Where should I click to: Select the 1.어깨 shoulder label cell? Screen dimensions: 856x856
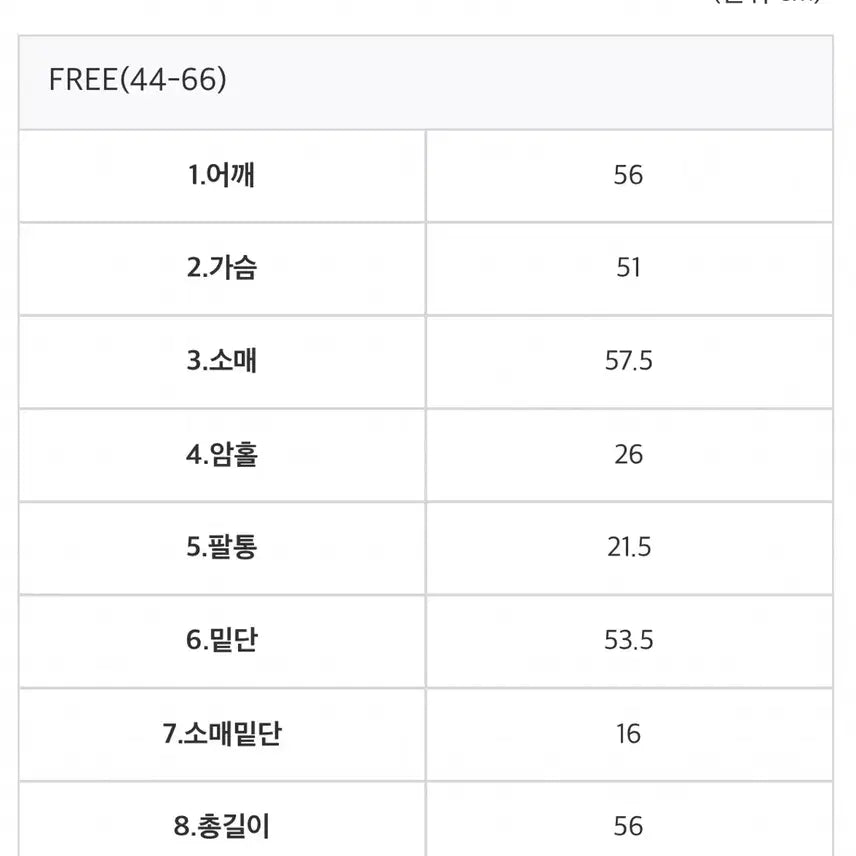tap(222, 176)
